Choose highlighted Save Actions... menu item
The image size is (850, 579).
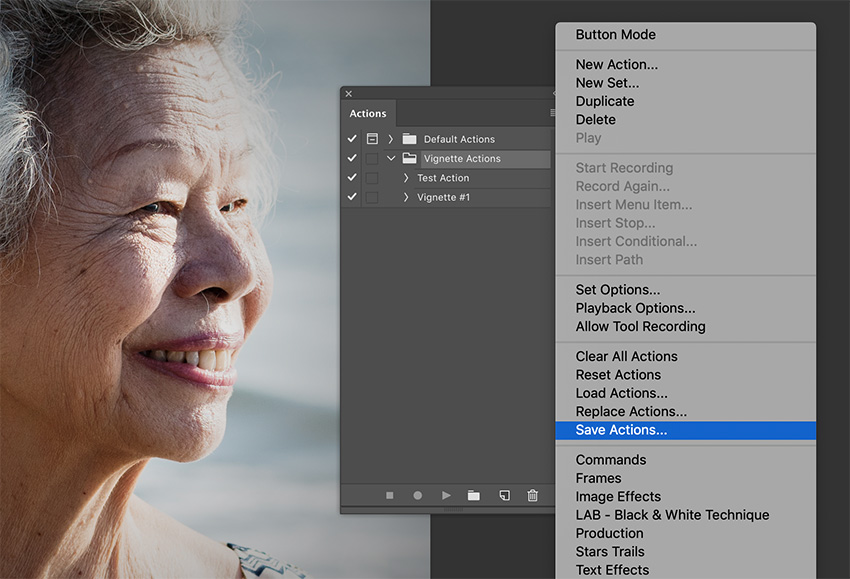click(x=686, y=430)
